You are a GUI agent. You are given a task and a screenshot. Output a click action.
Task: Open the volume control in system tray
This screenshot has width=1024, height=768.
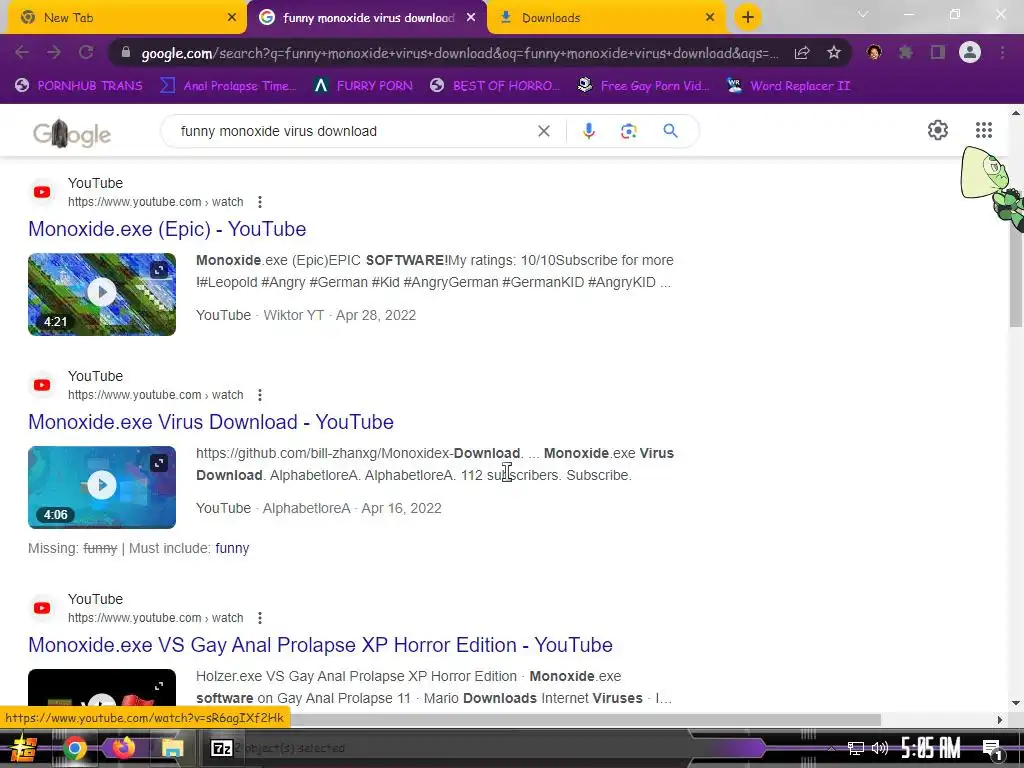click(x=880, y=748)
